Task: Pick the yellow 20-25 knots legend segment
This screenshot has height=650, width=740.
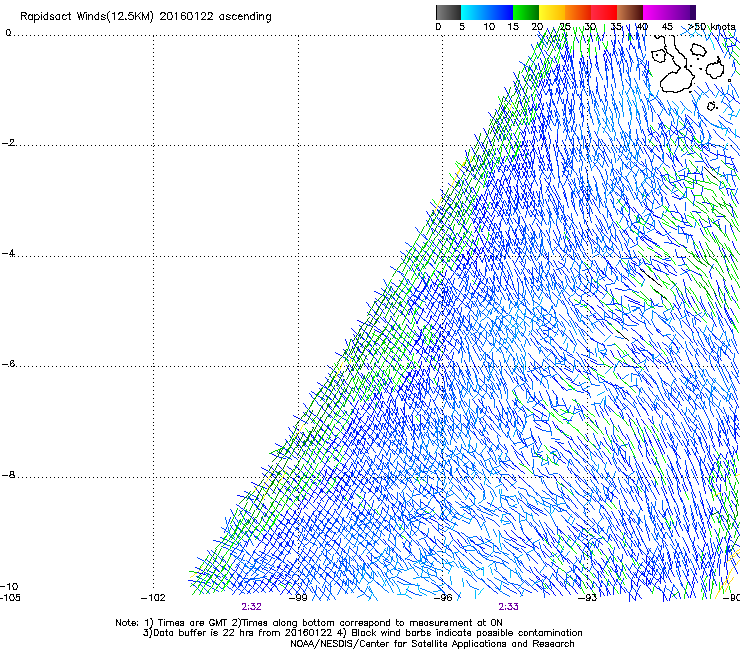Action: pyautogui.click(x=552, y=12)
